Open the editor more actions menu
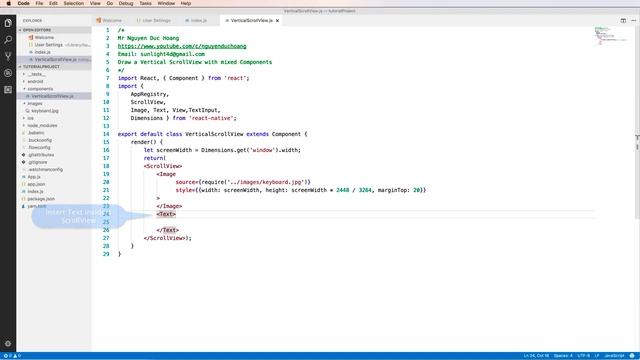The image size is (640, 360). [x=633, y=20]
